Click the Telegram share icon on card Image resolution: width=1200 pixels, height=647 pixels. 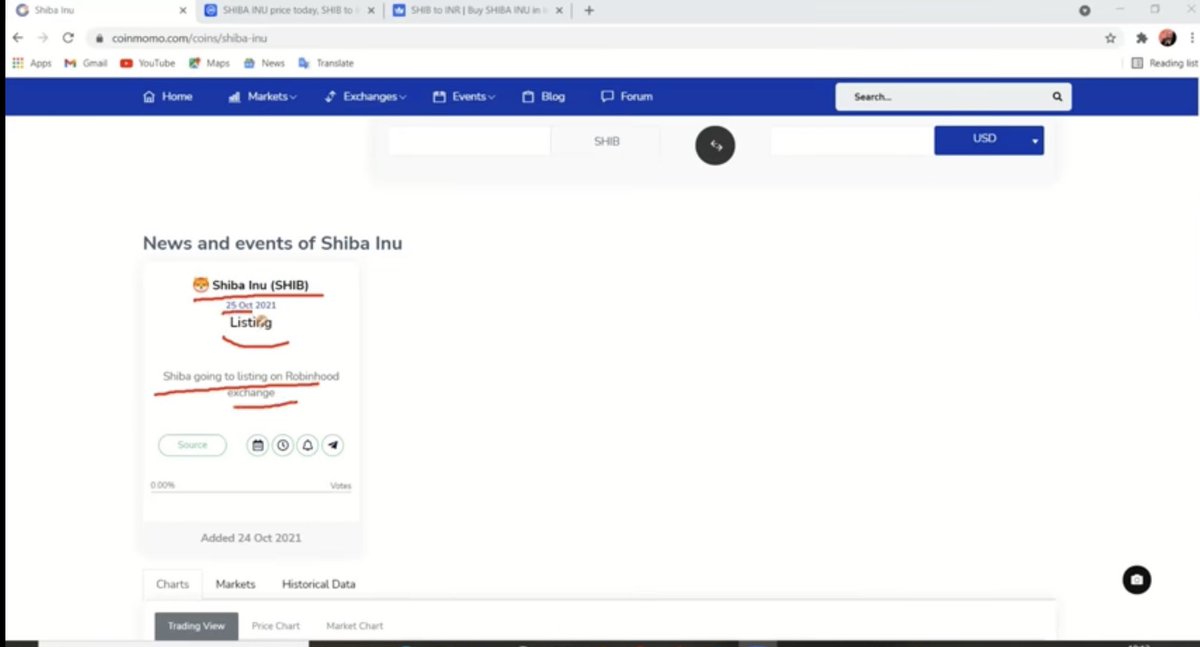pyautogui.click(x=333, y=445)
